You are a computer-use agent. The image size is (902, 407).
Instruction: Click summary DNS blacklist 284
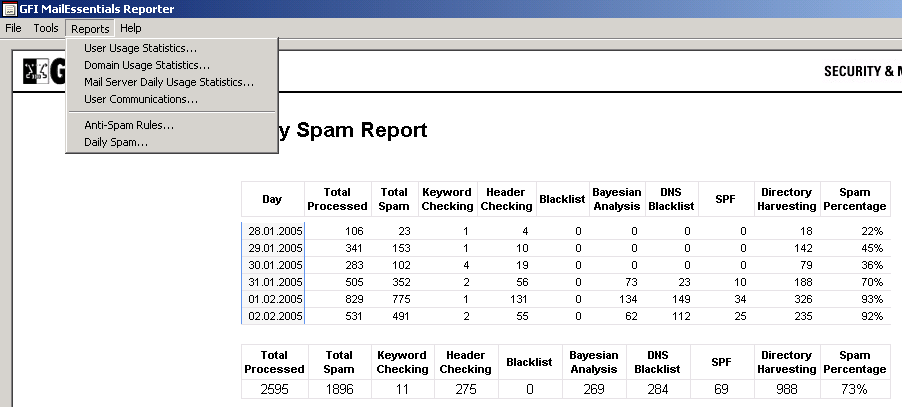pos(658,389)
